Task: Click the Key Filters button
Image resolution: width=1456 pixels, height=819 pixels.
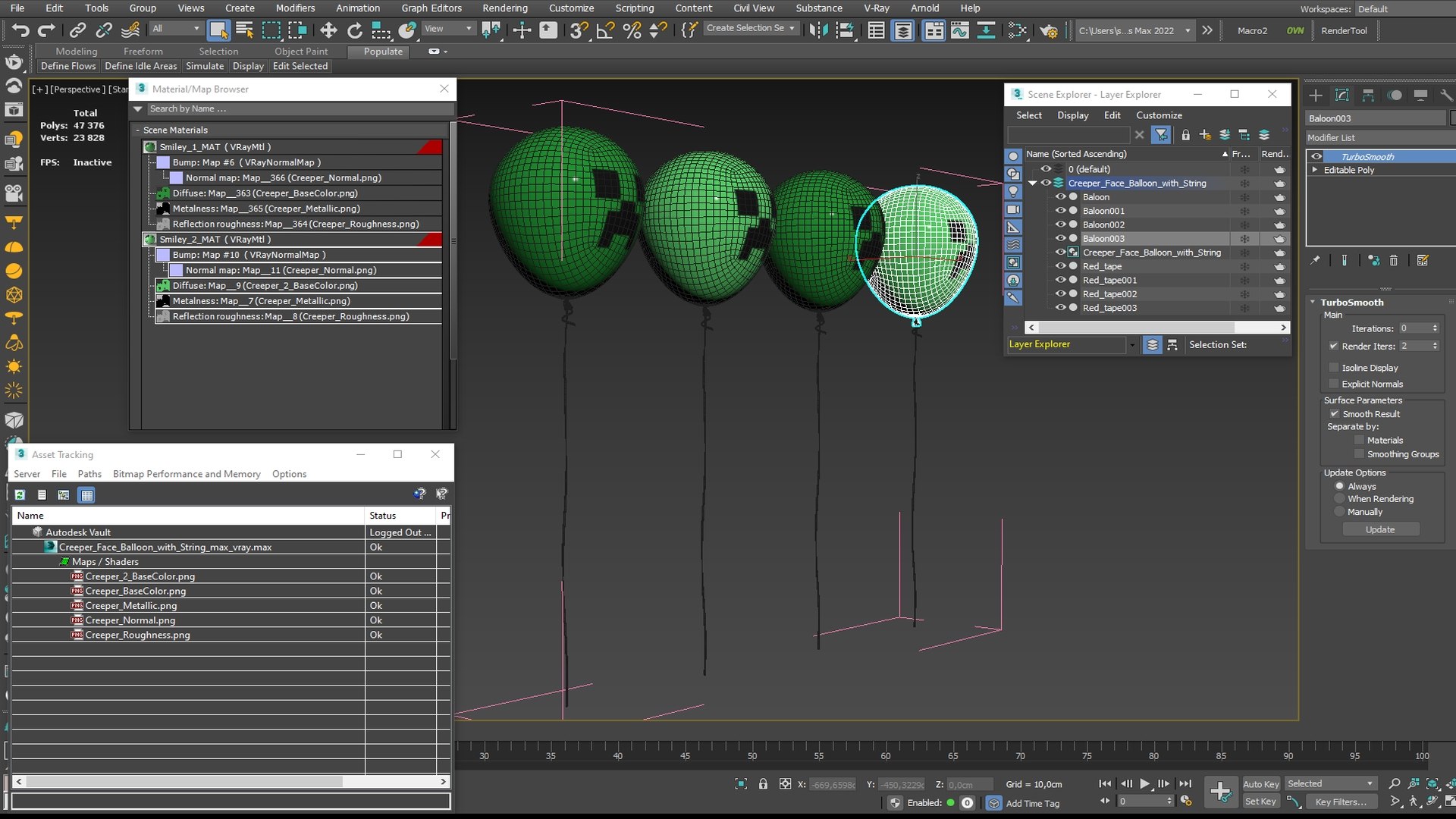Action: pos(1341,802)
